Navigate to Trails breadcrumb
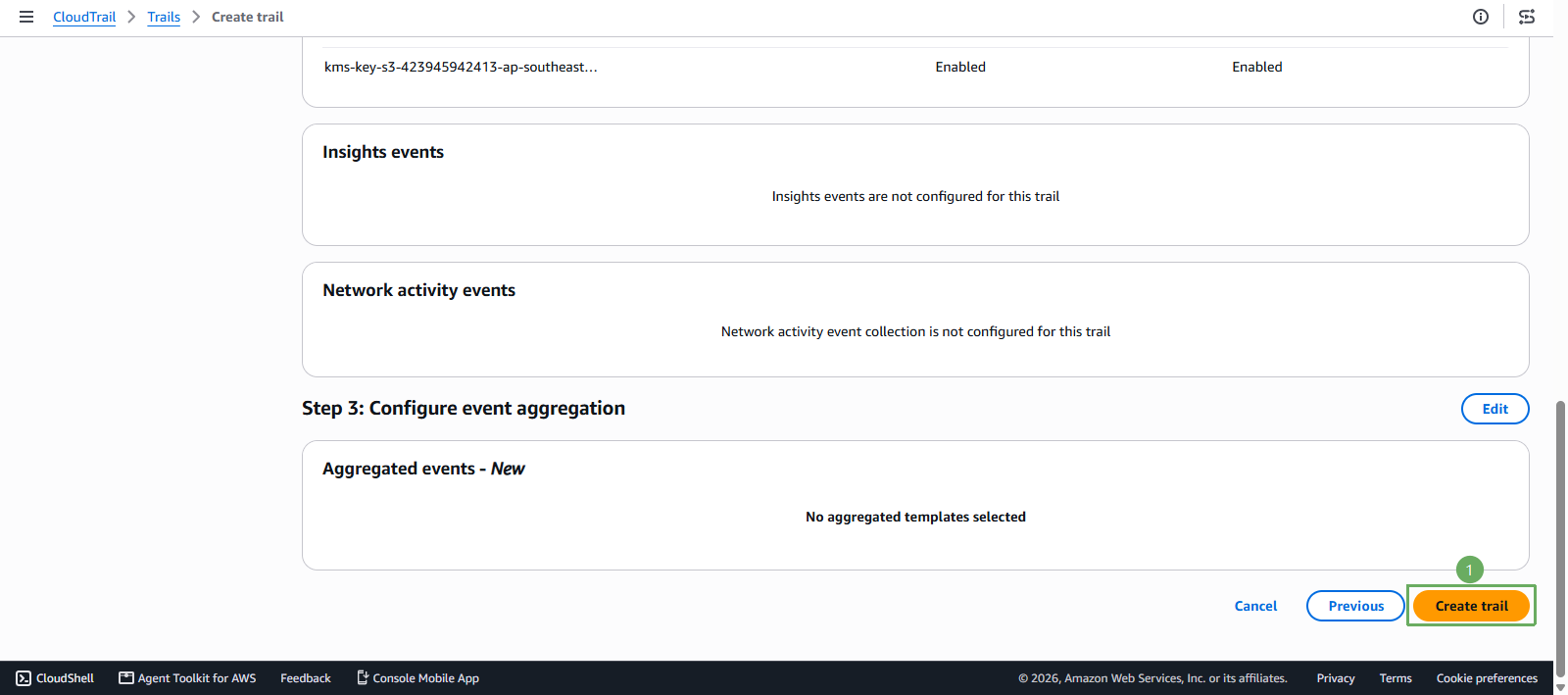 point(164,17)
